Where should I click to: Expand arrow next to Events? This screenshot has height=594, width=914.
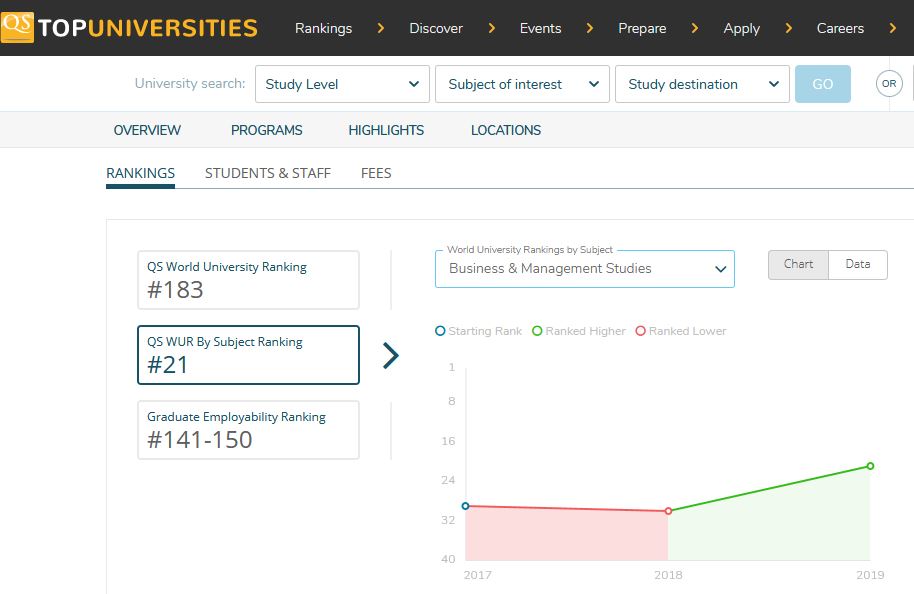click(590, 28)
